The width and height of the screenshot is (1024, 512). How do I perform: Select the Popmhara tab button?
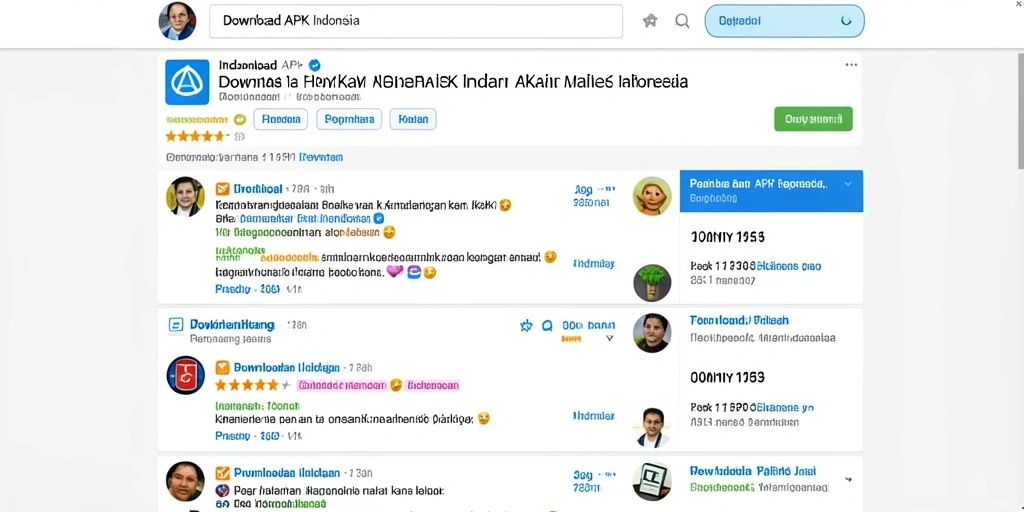(x=349, y=119)
